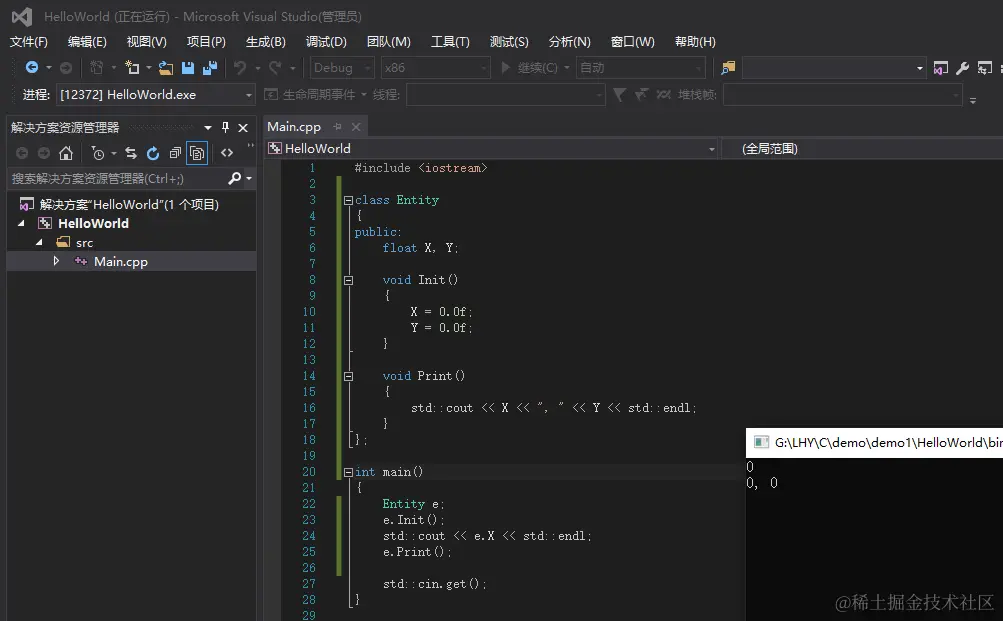Click the search magnifier in Solution Explorer
Screen dimensions: 1003x621
(235, 178)
